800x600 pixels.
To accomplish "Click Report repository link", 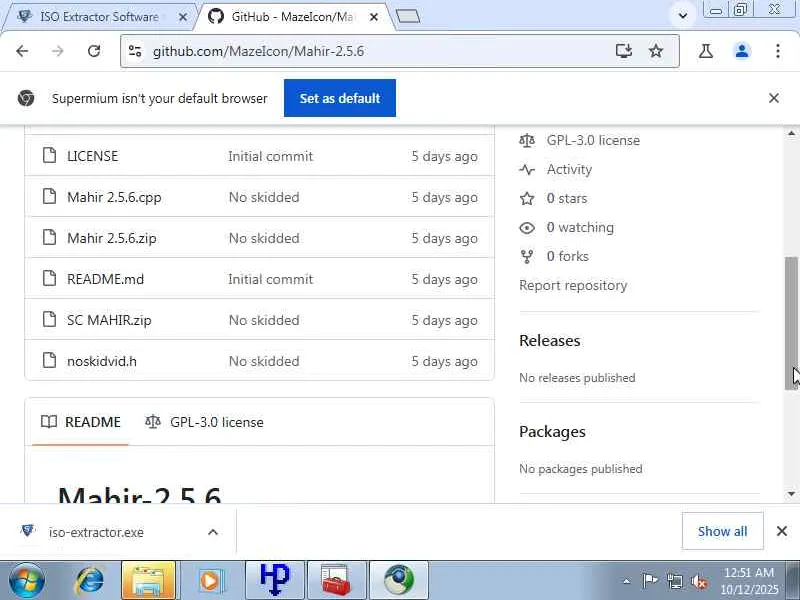I will coord(573,285).
